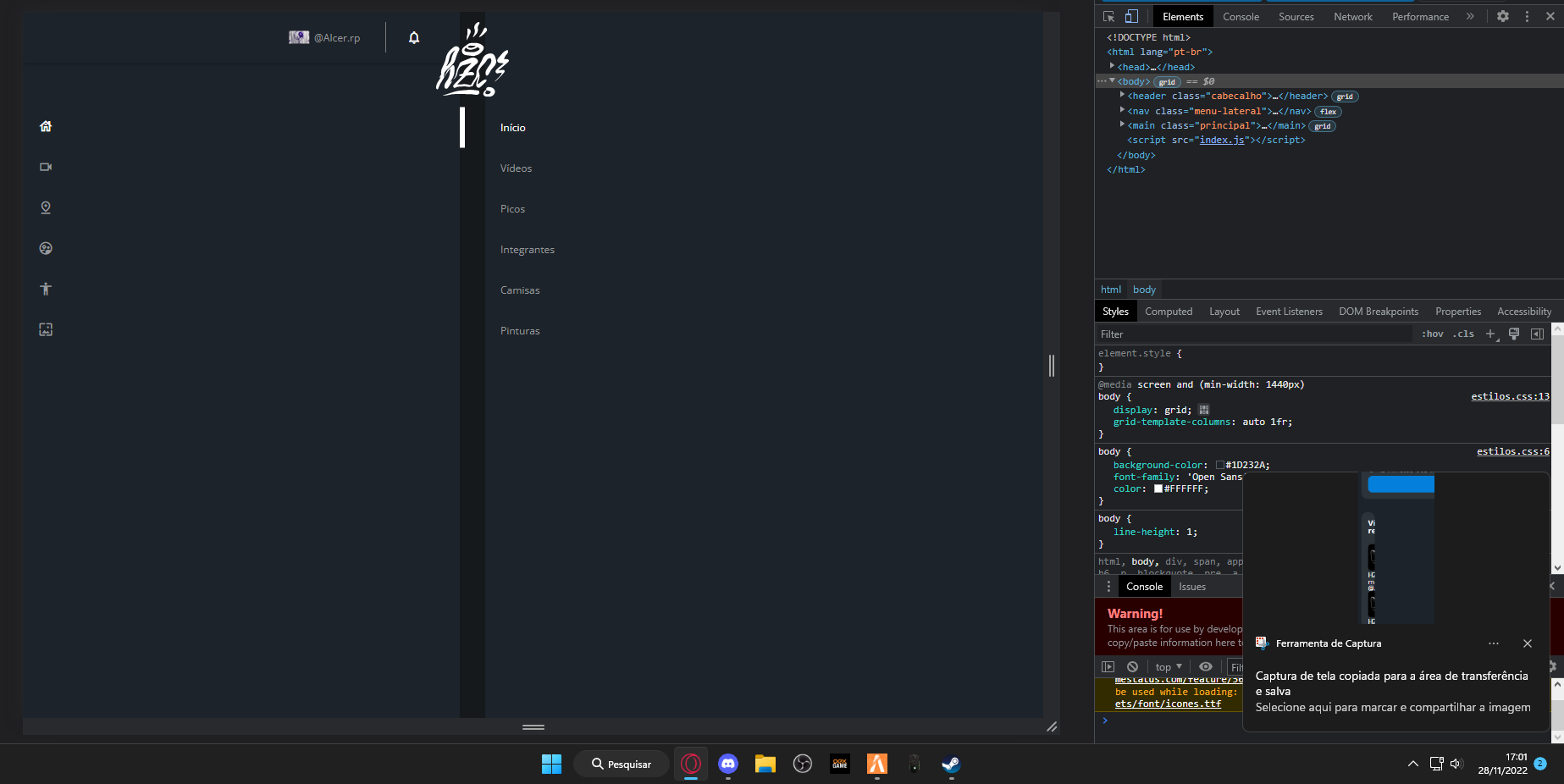Image resolution: width=1564 pixels, height=784 pixels.
Task: Click the #1D232A background color swatch
Action: 1220,465
